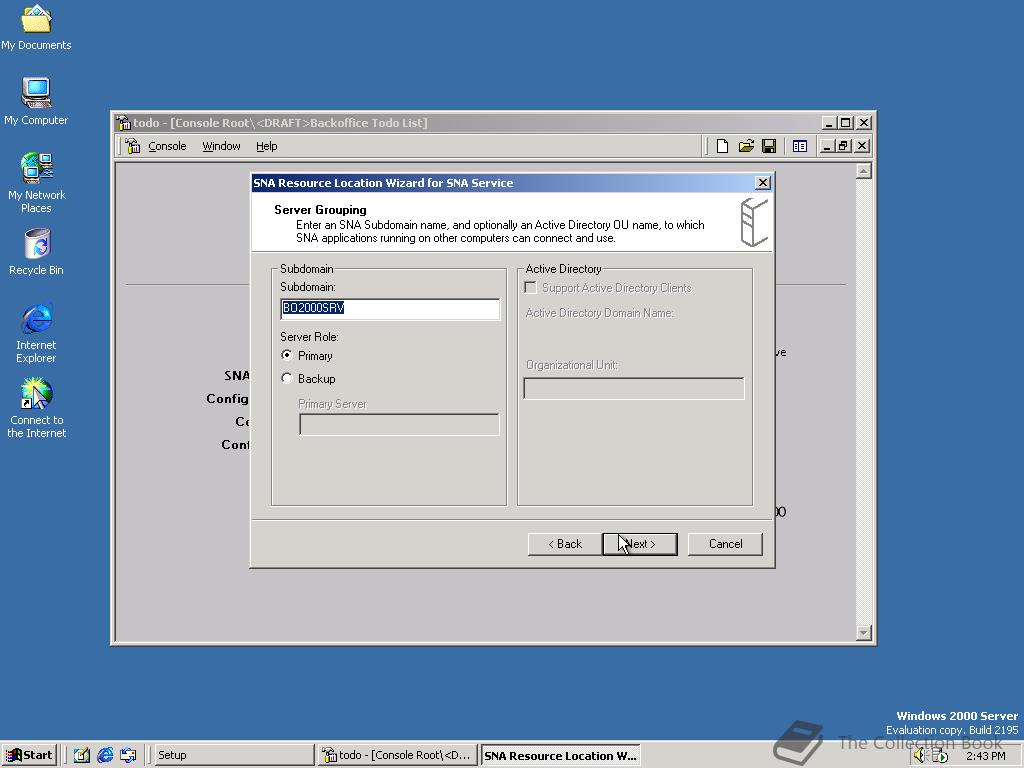The width and height of the screenshot is (1024, 768).
Task: Click the todo window title bar icon
Action: coord(123,123)
